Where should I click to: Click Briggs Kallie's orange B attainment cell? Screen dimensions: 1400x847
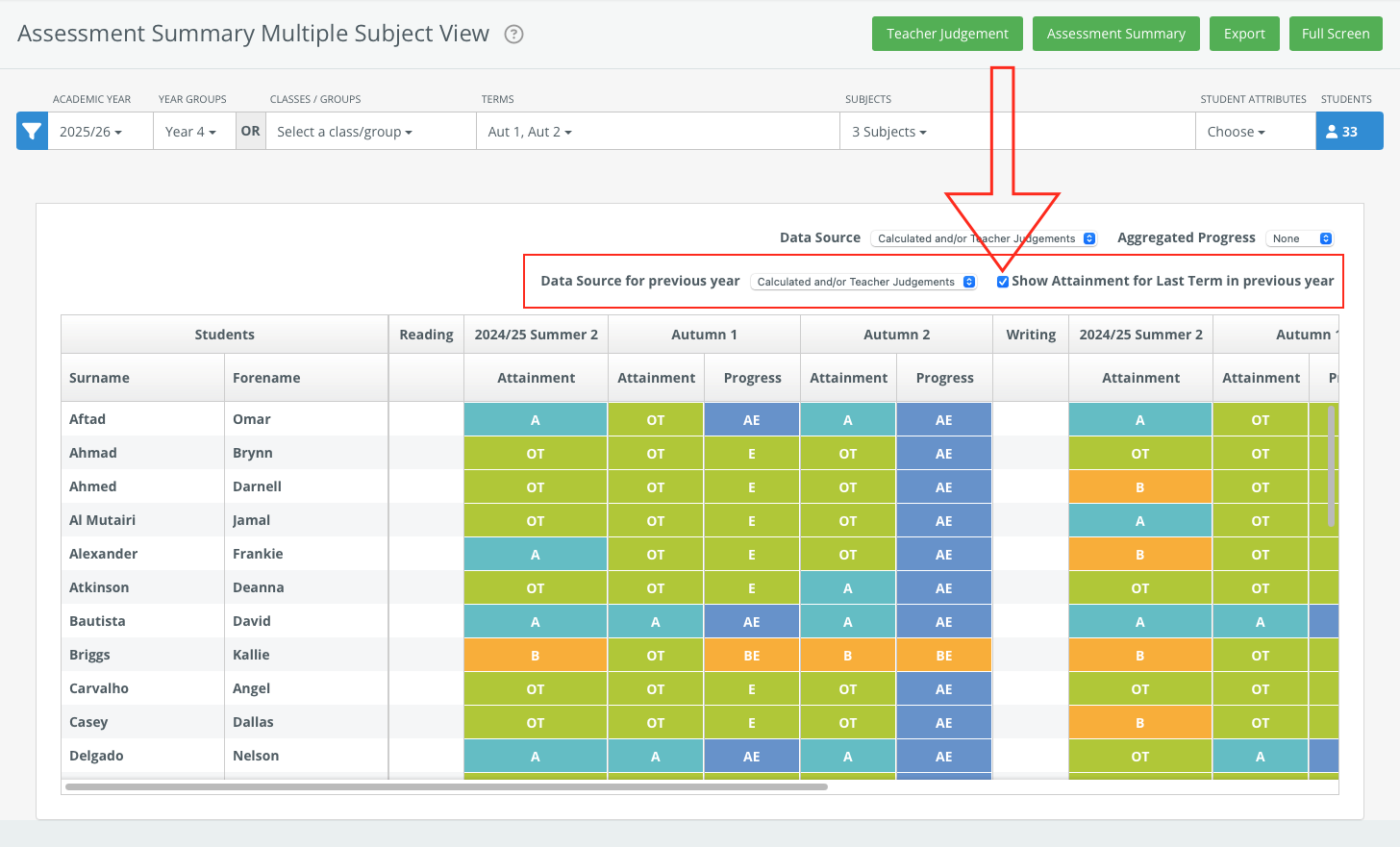click(536, 656)
